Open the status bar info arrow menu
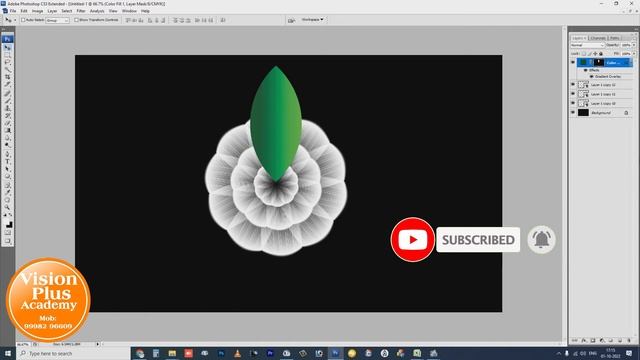The width and height of the screenshot is (640, 360). [98, 344]
